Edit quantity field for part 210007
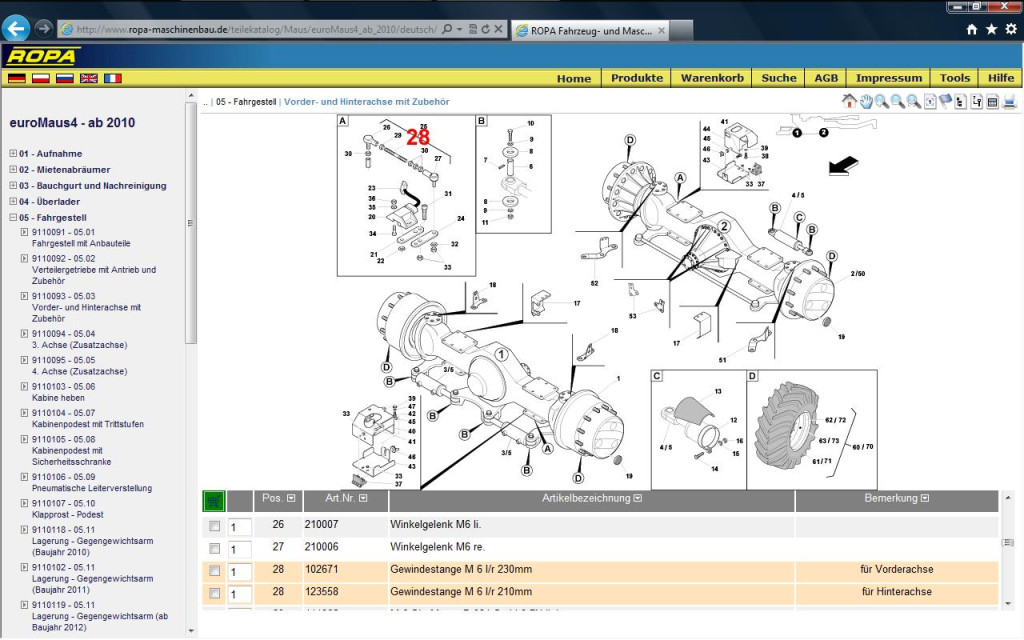 click(x=240, y=527)
